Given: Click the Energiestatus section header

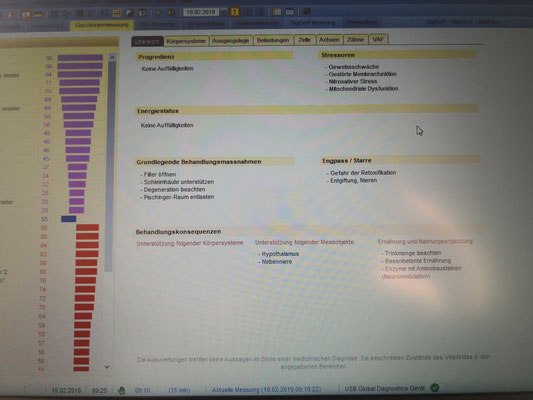Looking at the screenshot, I should pyautogui.click(x=307, y=110).
